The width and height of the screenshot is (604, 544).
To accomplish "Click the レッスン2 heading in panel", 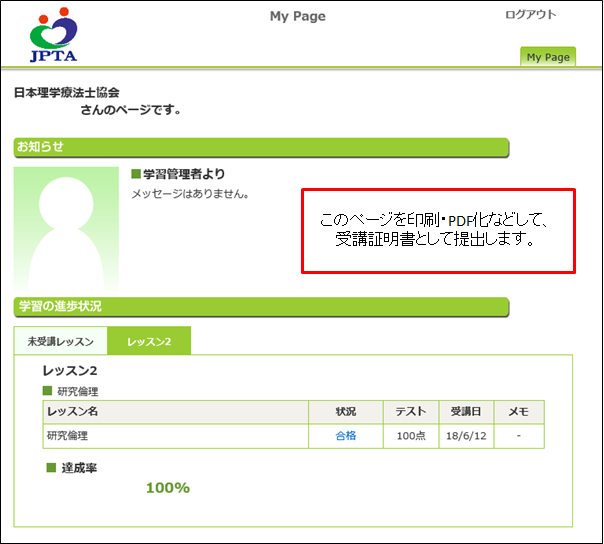I will [70, 371].
